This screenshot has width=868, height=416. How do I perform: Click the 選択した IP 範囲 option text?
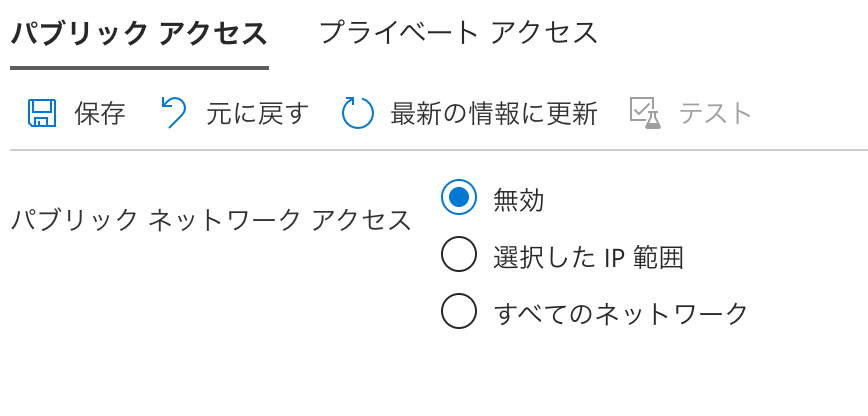click(x=588, y=258)
